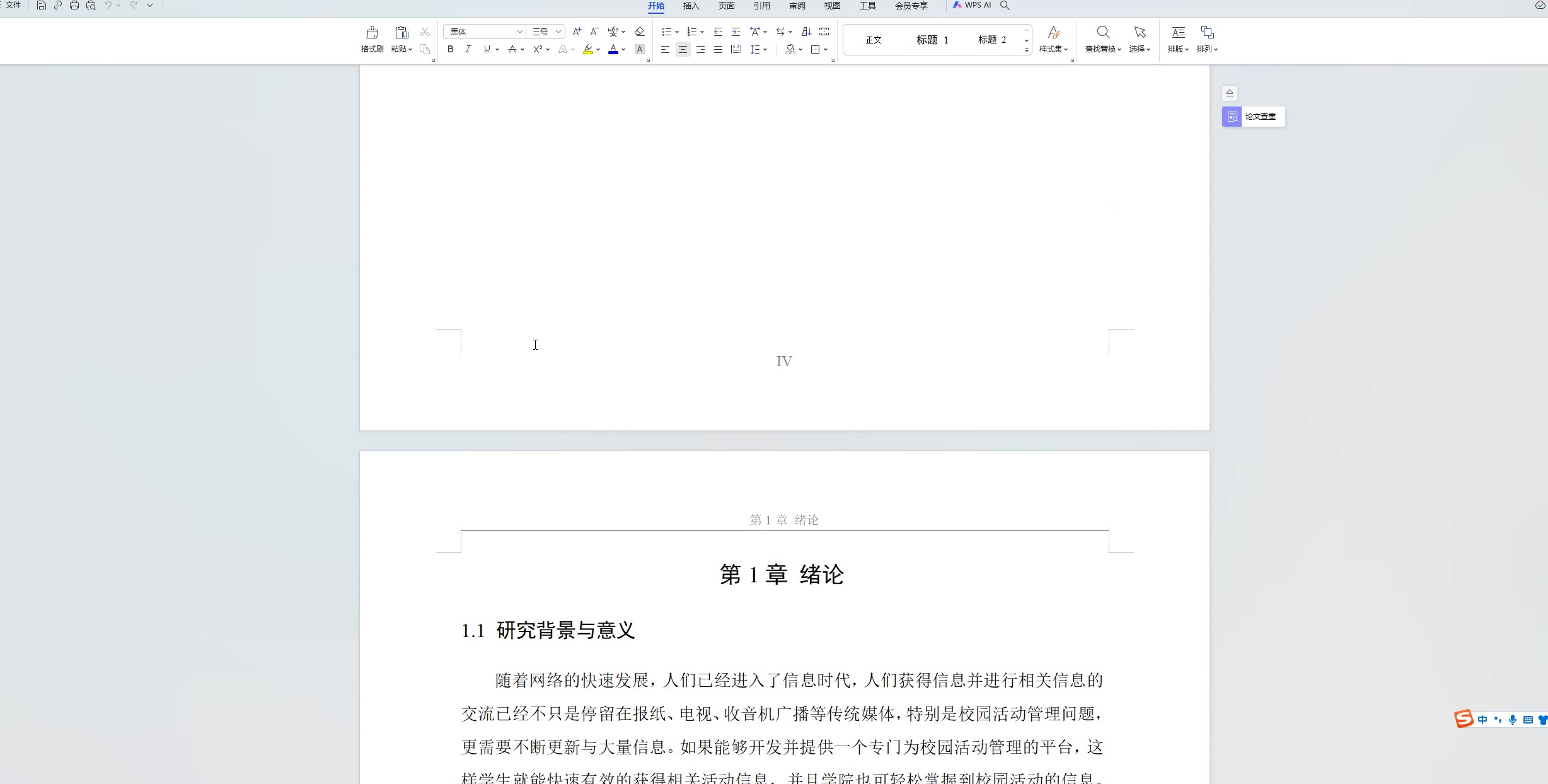Open the font name dropdown (黑体)

point(519,32)
